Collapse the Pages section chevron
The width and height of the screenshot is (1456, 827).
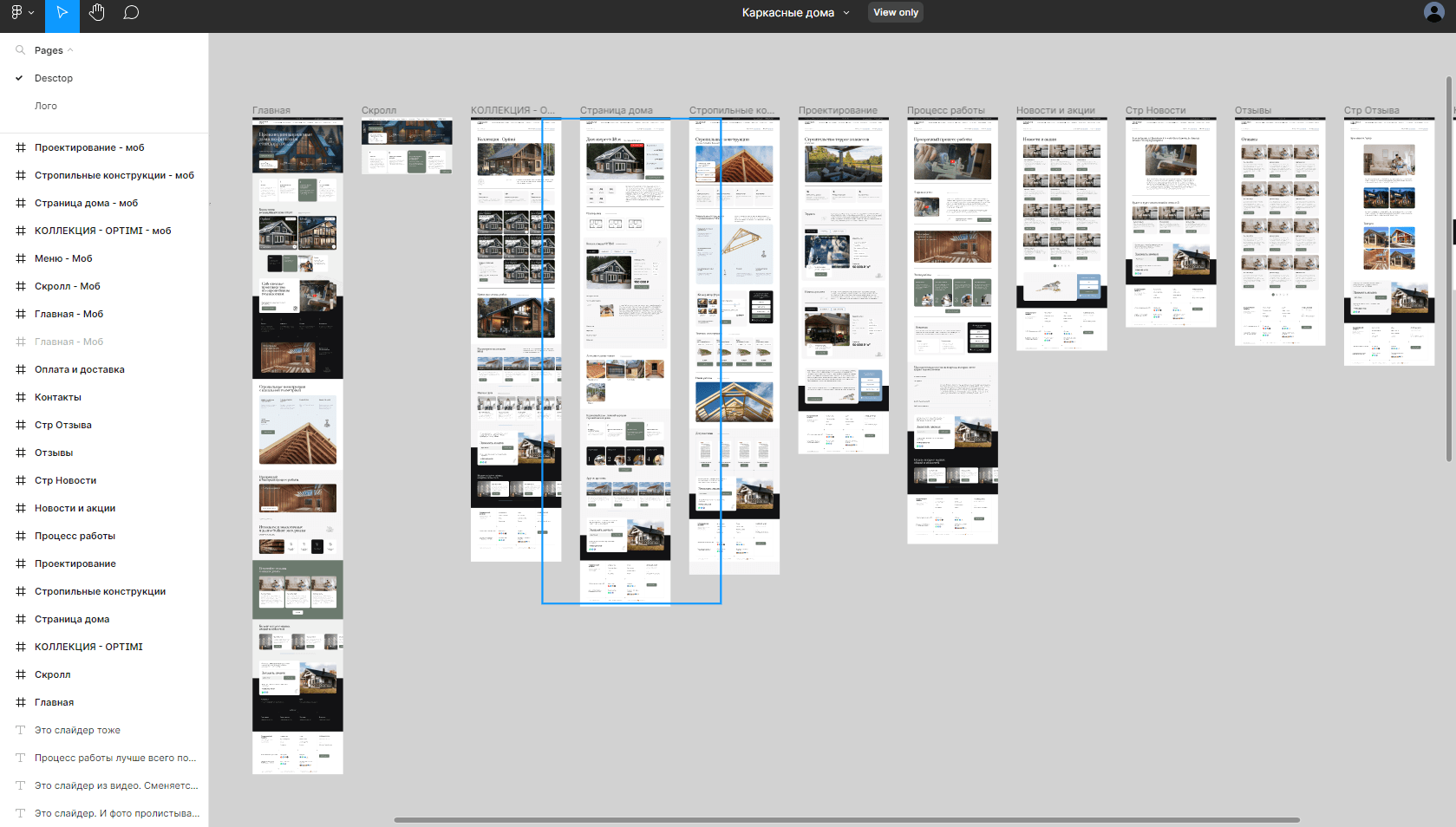(70, 50)
